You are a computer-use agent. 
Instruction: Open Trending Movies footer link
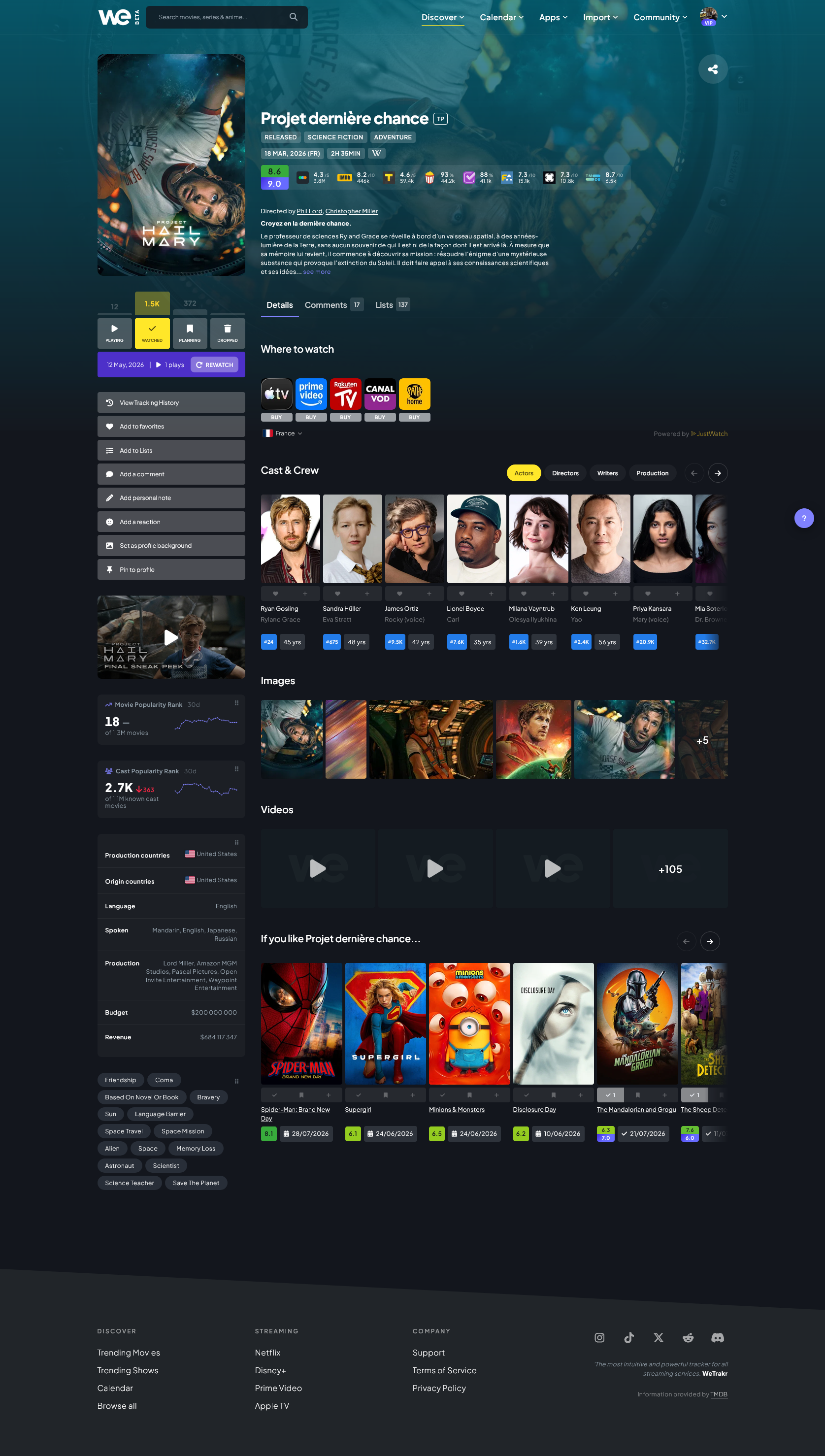point(129,1353)
